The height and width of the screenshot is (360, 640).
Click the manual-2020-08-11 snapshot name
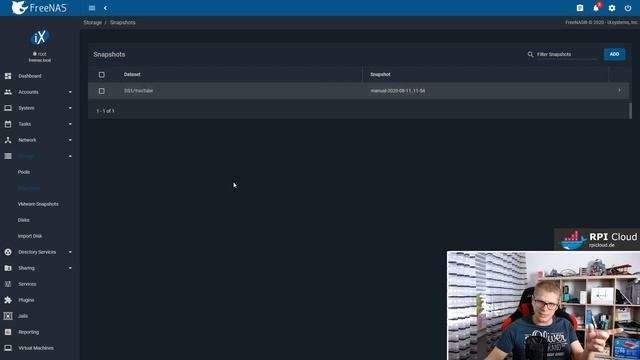click(x=398, y=91)
